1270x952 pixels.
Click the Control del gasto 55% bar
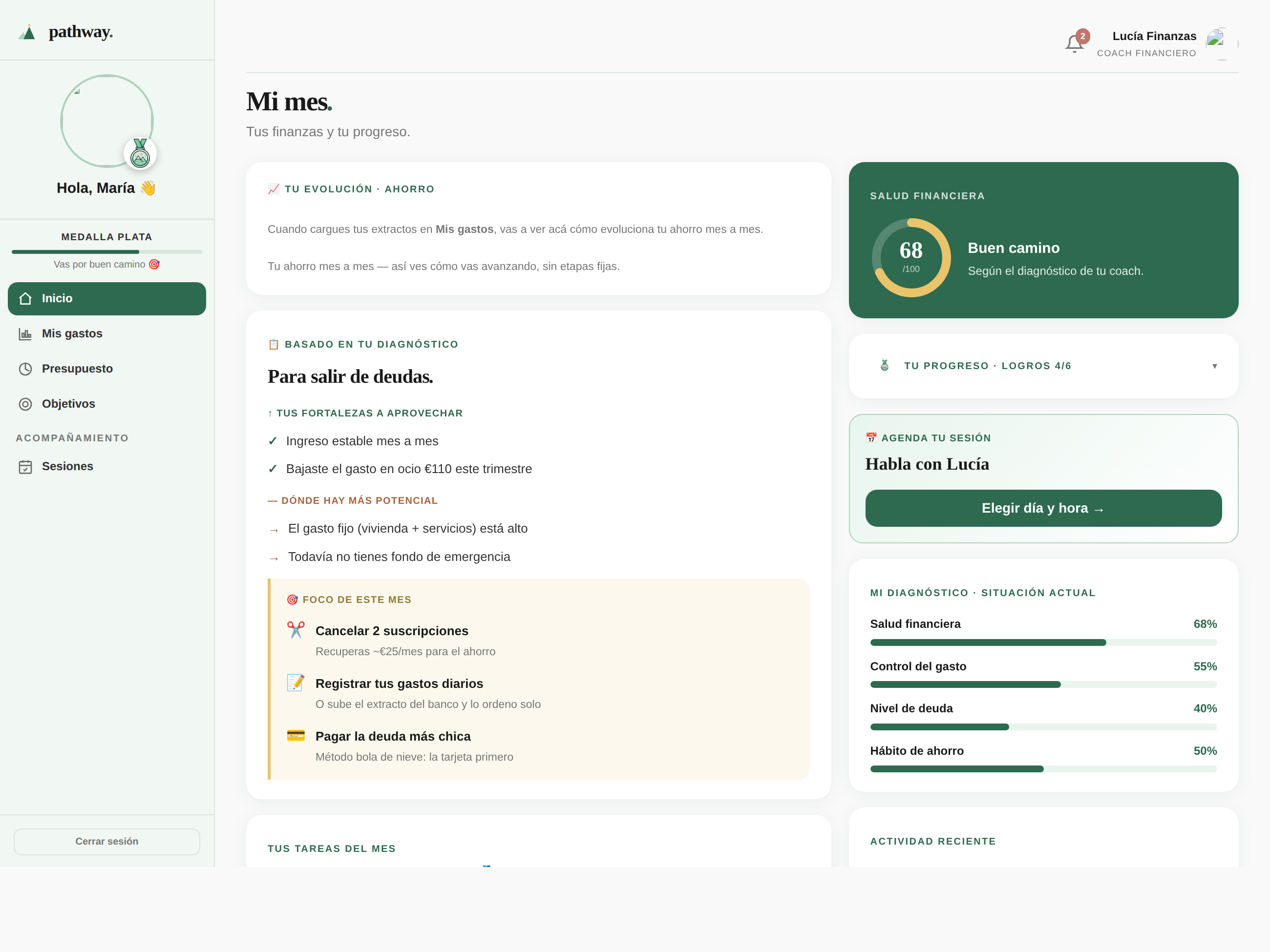1043,684
